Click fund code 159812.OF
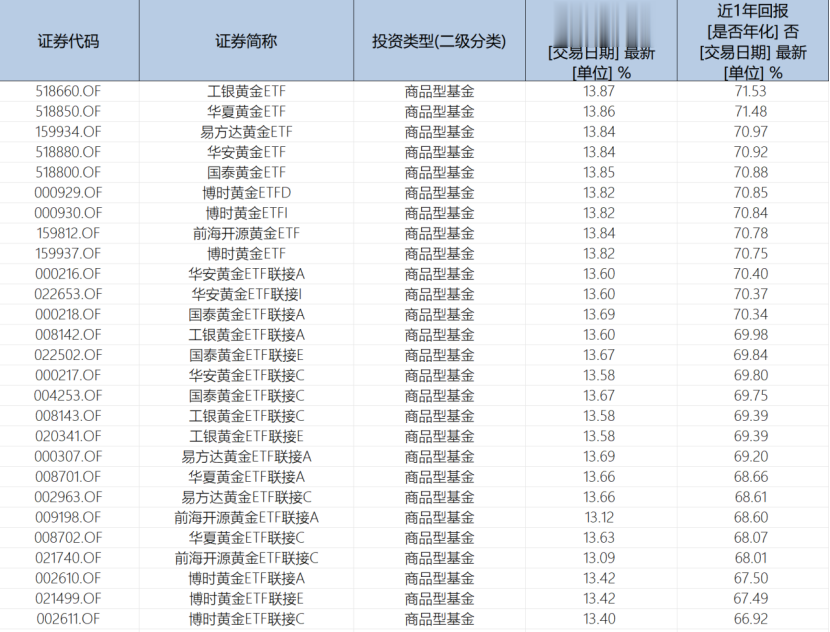Image resolution: width=830 pixels, height=632 pixels. point(68,233)
